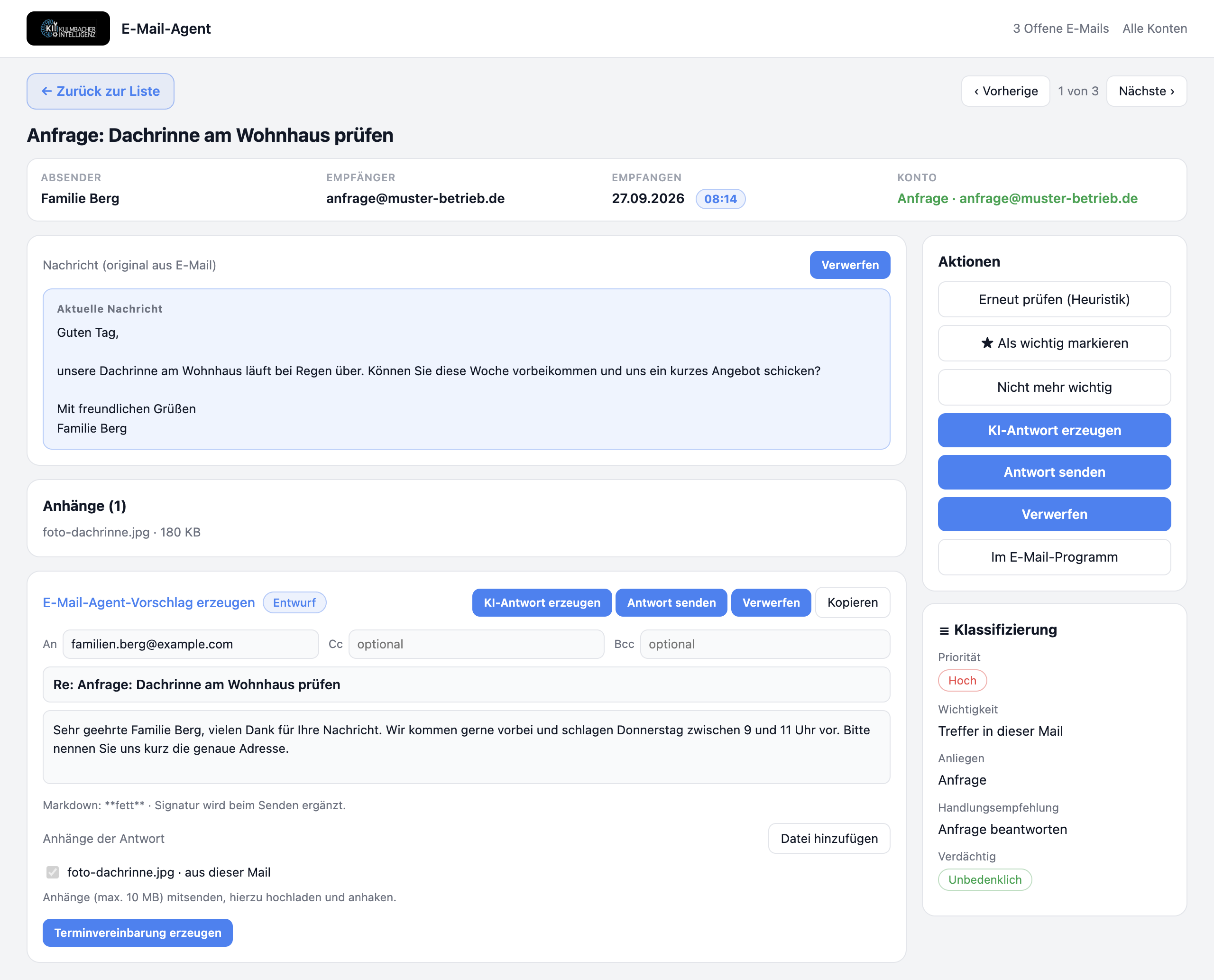Toggle the foto-dachrinne.jpg attachment checkbox

53,872
